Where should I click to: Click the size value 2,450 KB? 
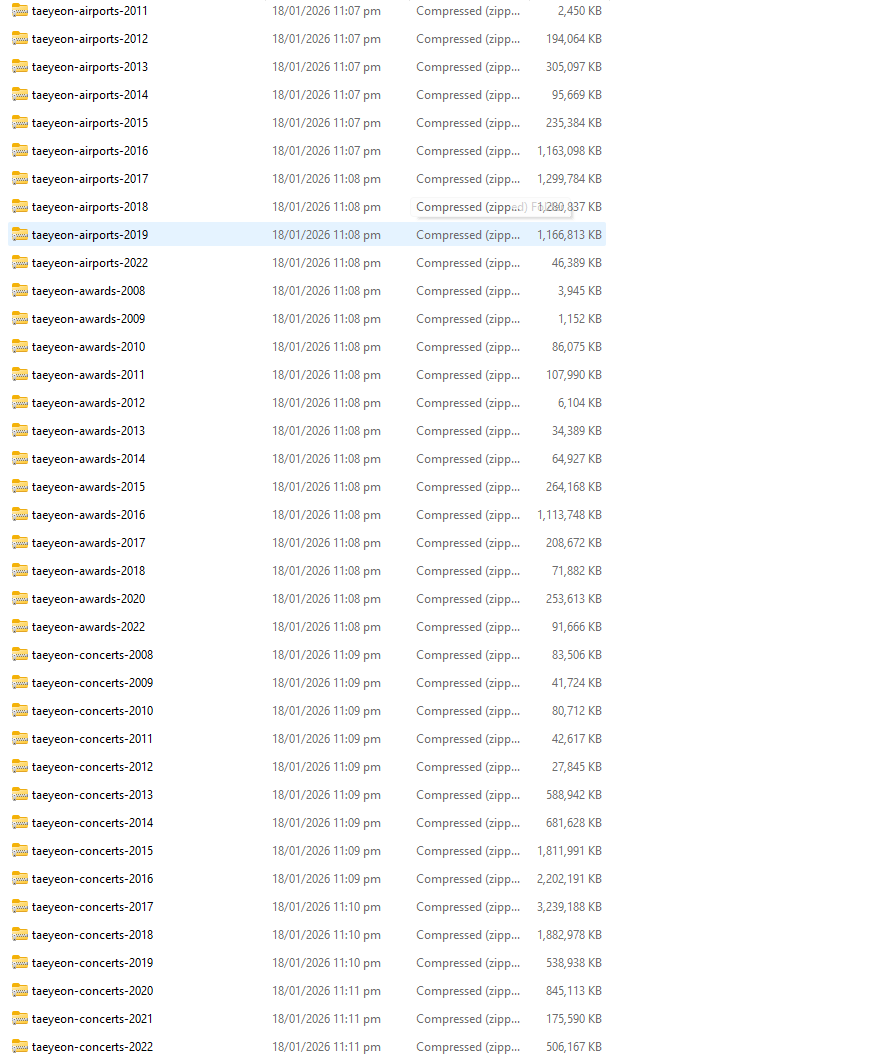tap(579, 11)
